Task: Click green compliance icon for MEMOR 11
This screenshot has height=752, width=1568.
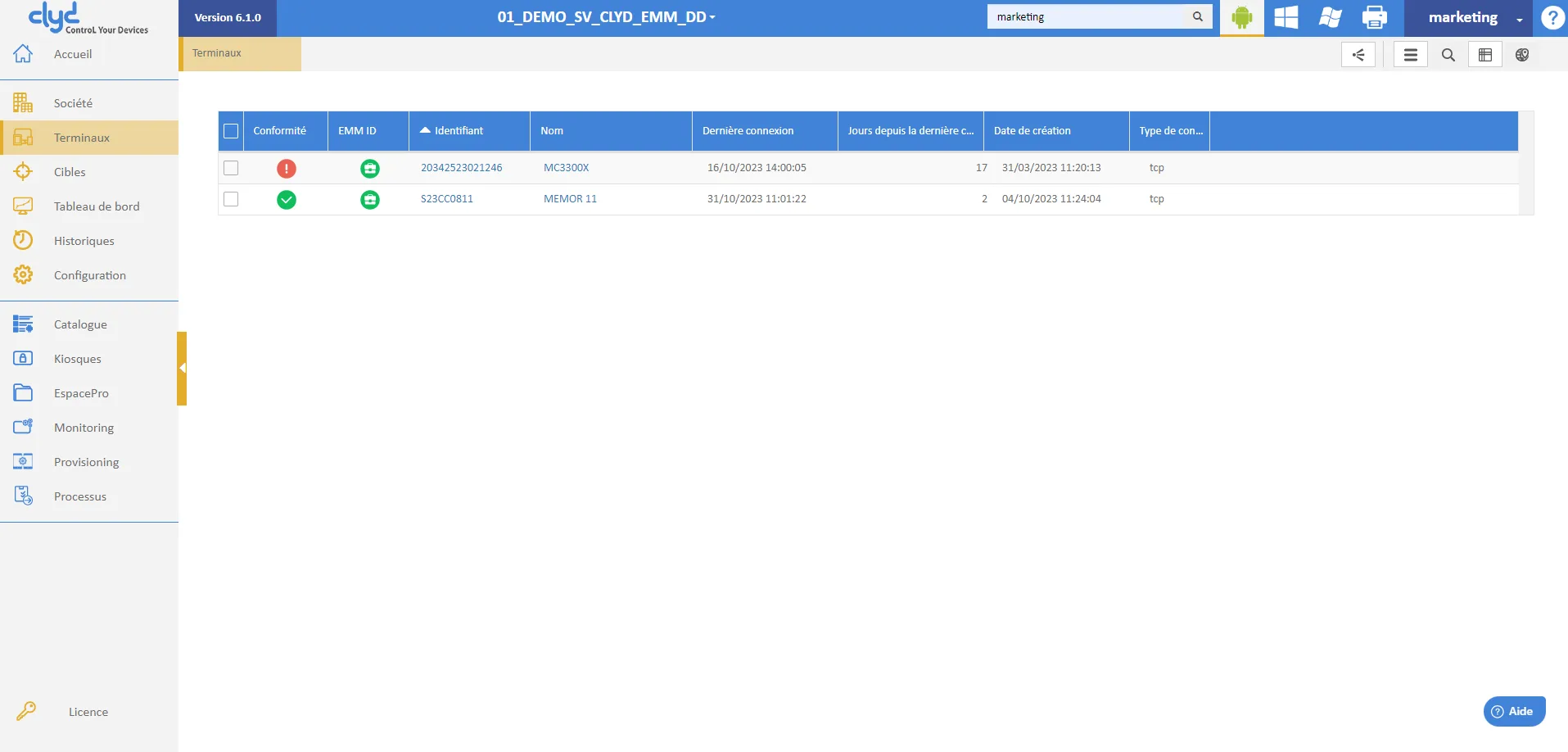Action: [x=287, y=200]
